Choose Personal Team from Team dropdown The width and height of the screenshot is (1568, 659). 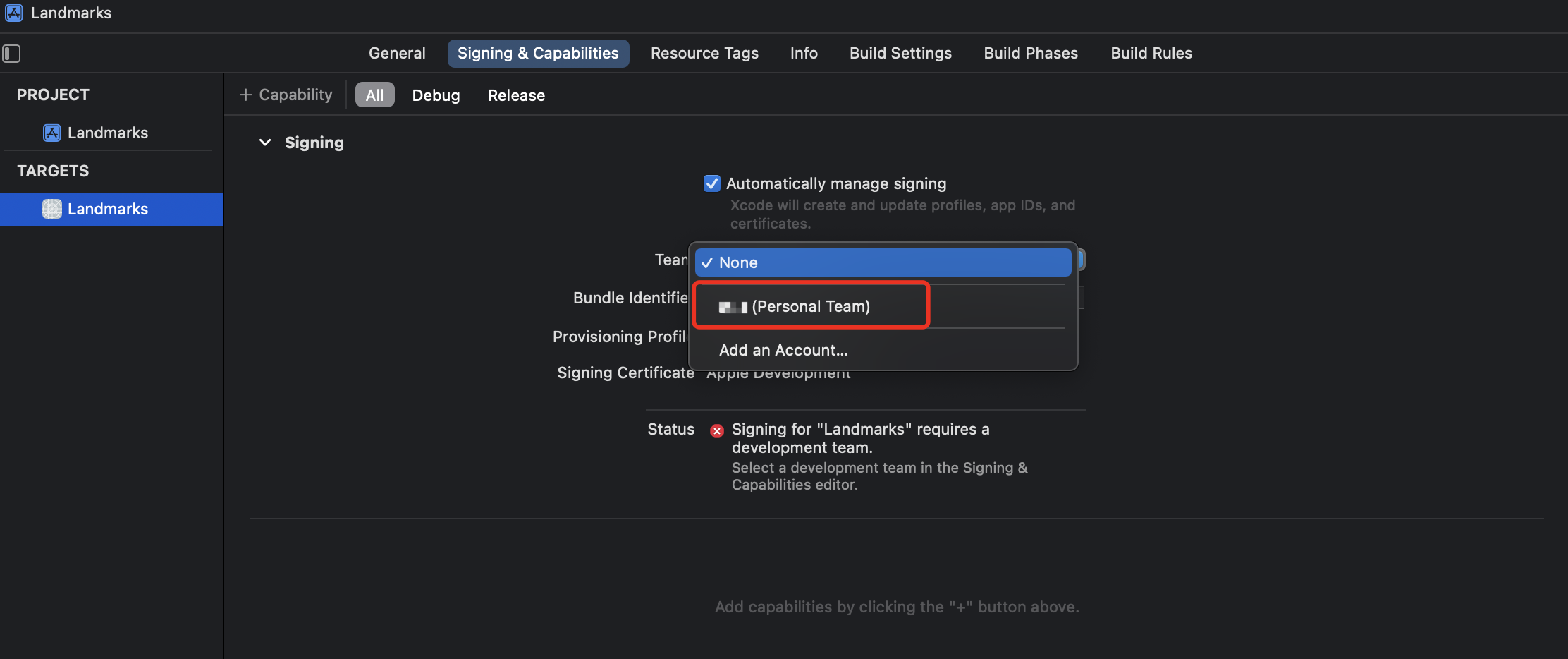coord(811,306)
